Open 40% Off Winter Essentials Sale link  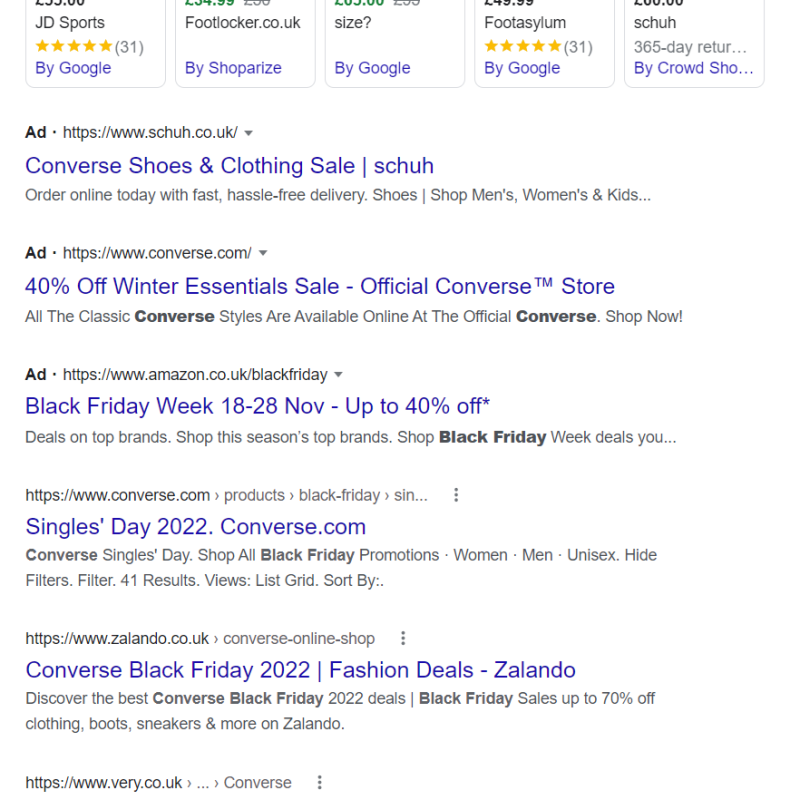click(320, 286)
